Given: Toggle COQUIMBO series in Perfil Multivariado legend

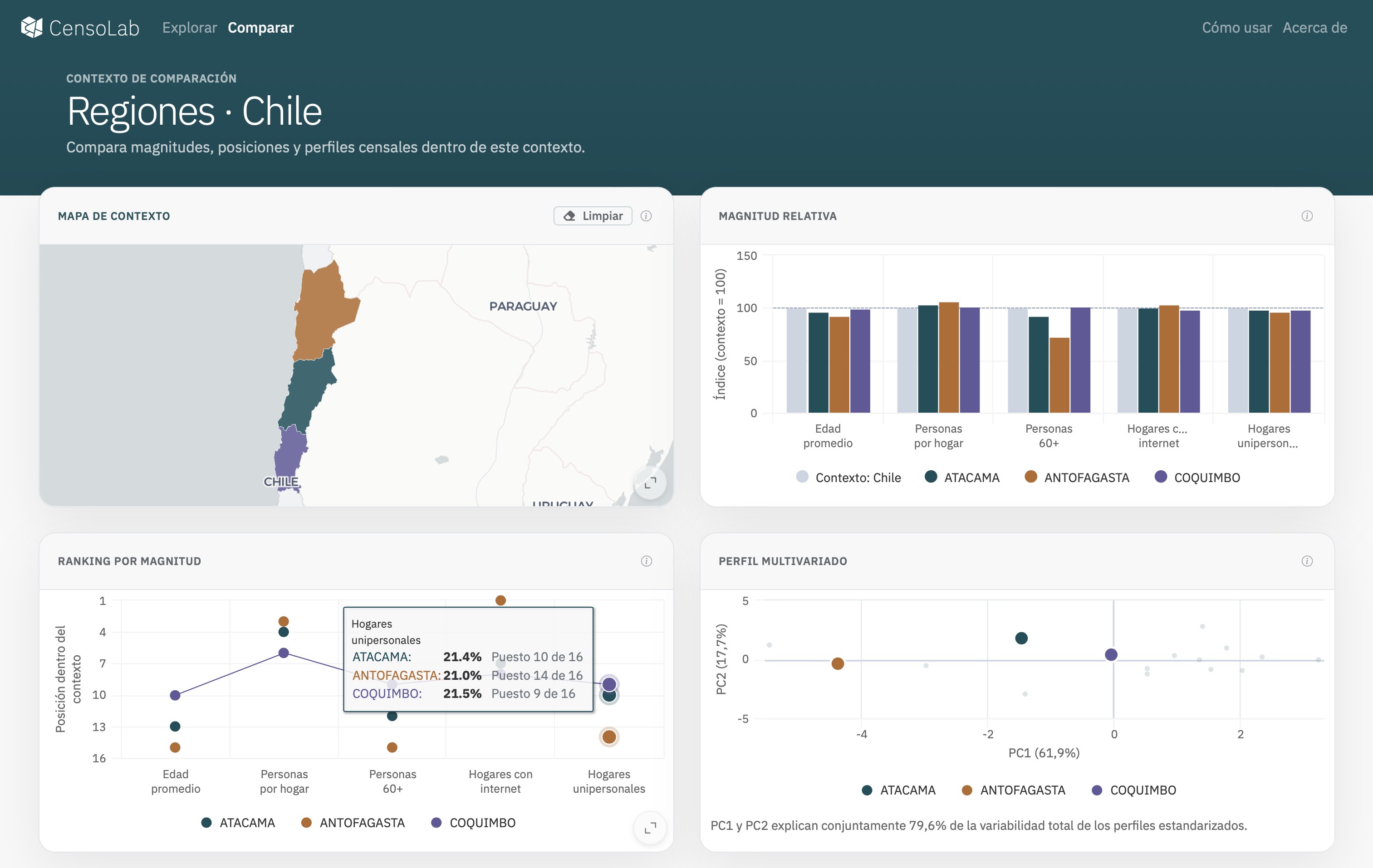Looking at the screenshot, I should click(x=1133, y=790).
